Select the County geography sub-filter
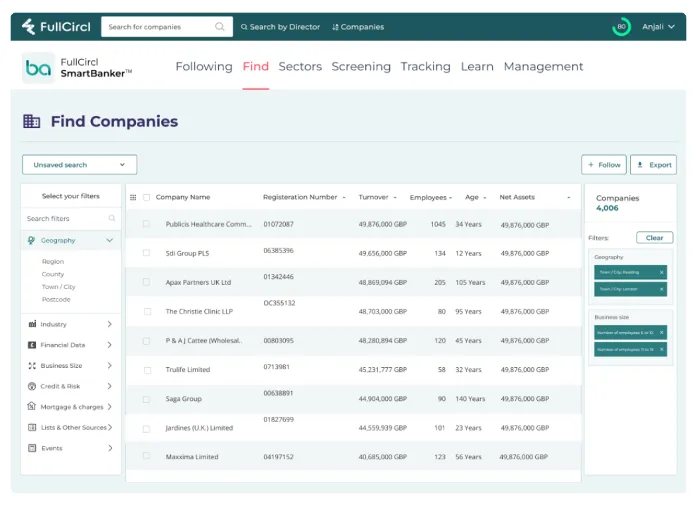The width and height of the screenshot is (696, 506). coord(53,274)
